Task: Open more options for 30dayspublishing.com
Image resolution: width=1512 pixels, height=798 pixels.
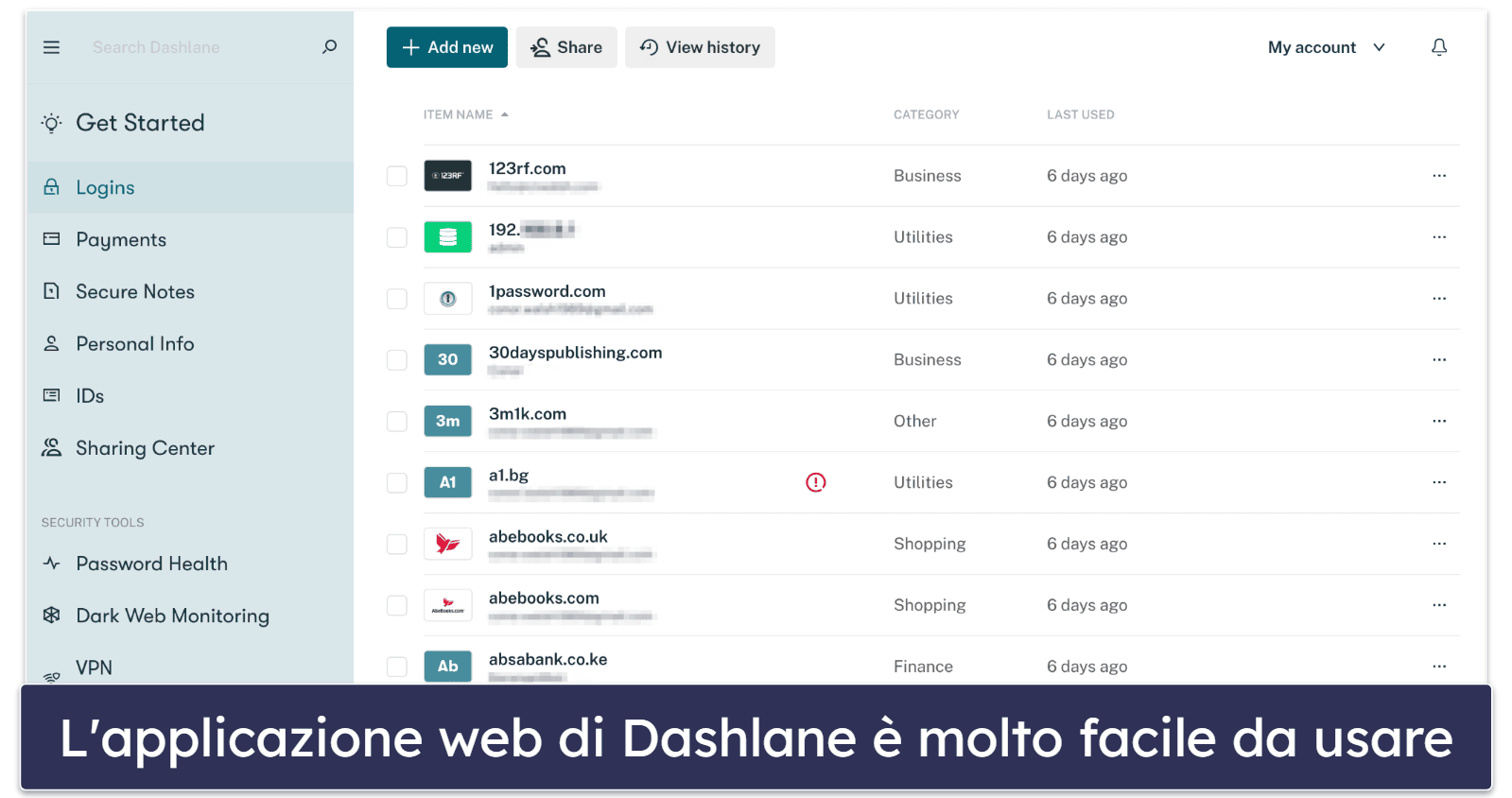Action: pyautogui.click(x=1438, y=360)
